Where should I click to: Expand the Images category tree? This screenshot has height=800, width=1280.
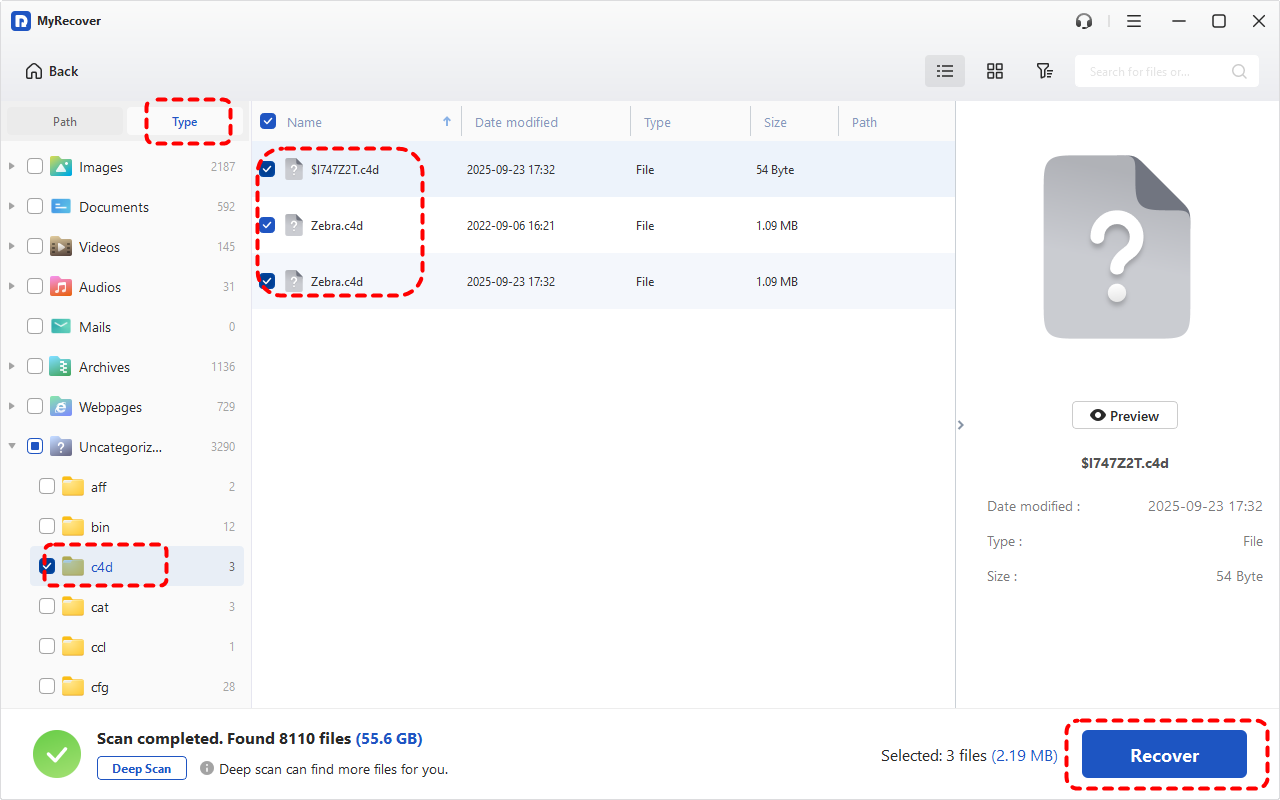(x=12, y=167)
